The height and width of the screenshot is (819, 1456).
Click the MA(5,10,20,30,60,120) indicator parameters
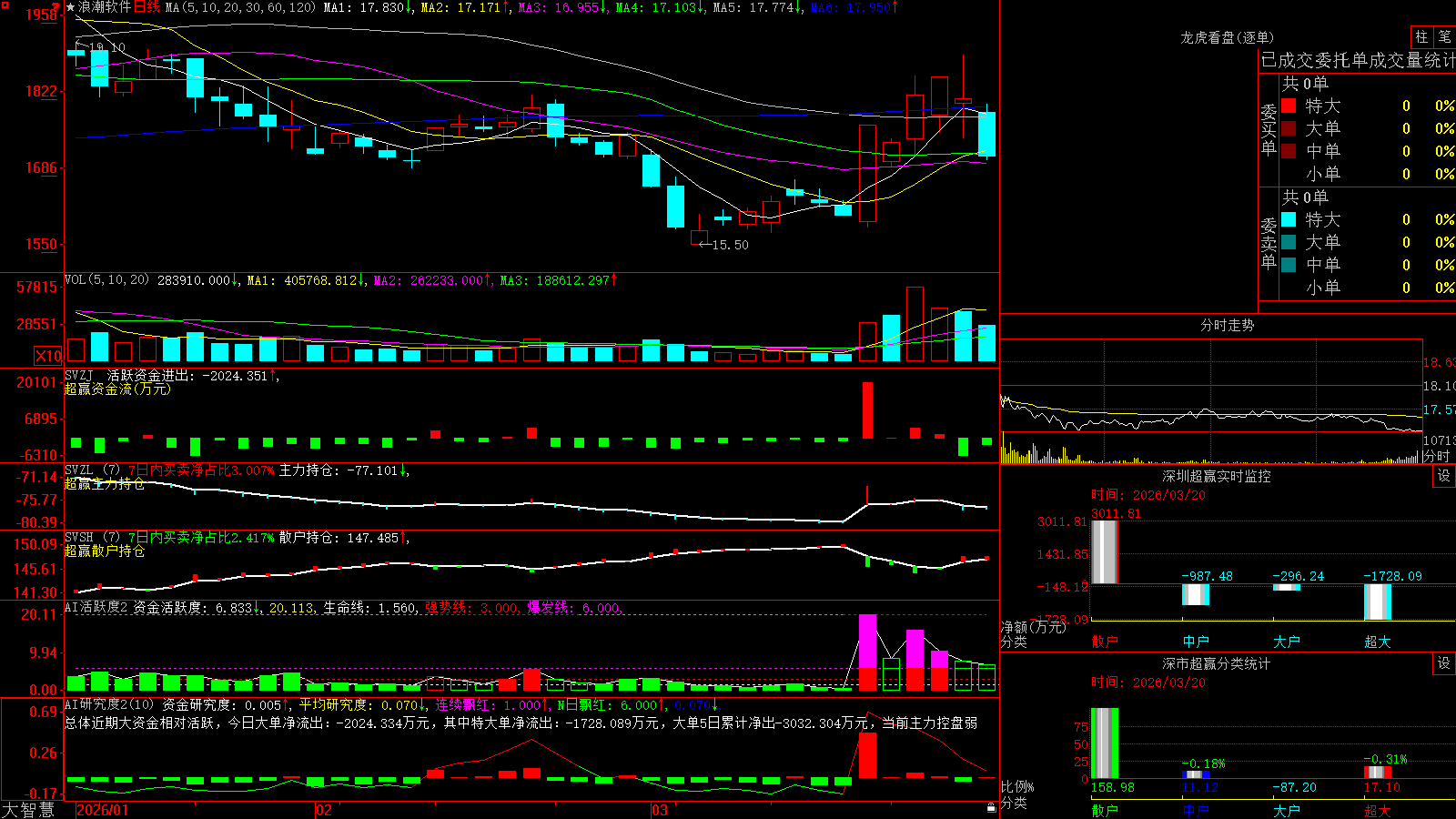[240, 7]
